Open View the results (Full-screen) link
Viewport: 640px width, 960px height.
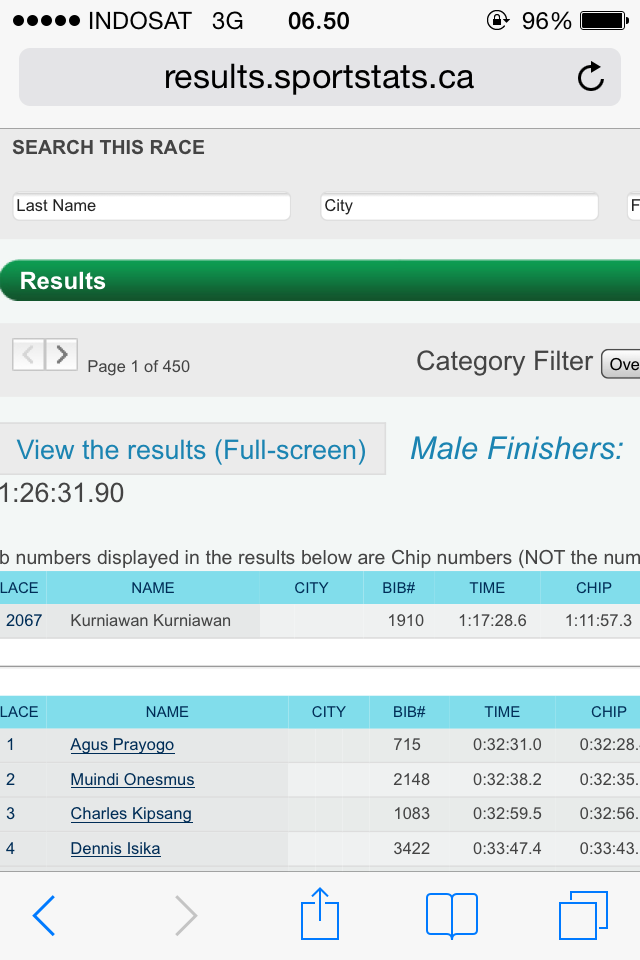click(x=191, y=449)
